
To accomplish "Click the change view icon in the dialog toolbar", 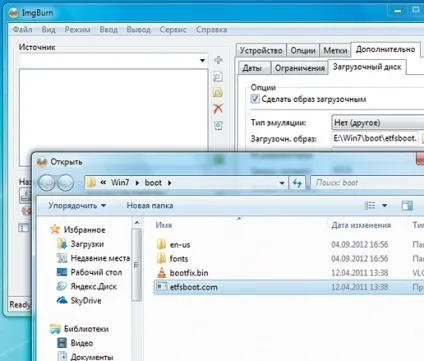I will tap(370, 206).
